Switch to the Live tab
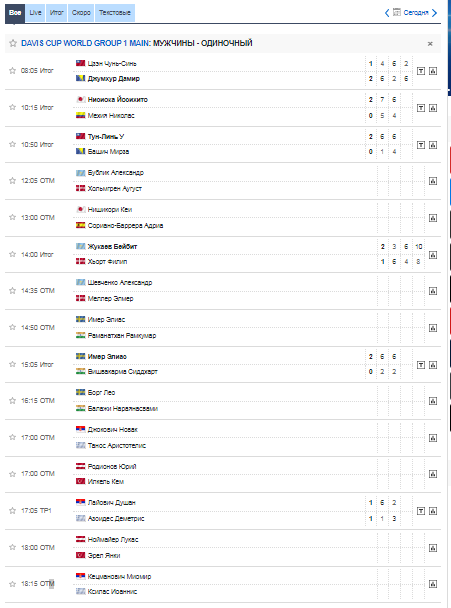Image resolution: width=451 pixels, height=608 pixels. (35, 13)
